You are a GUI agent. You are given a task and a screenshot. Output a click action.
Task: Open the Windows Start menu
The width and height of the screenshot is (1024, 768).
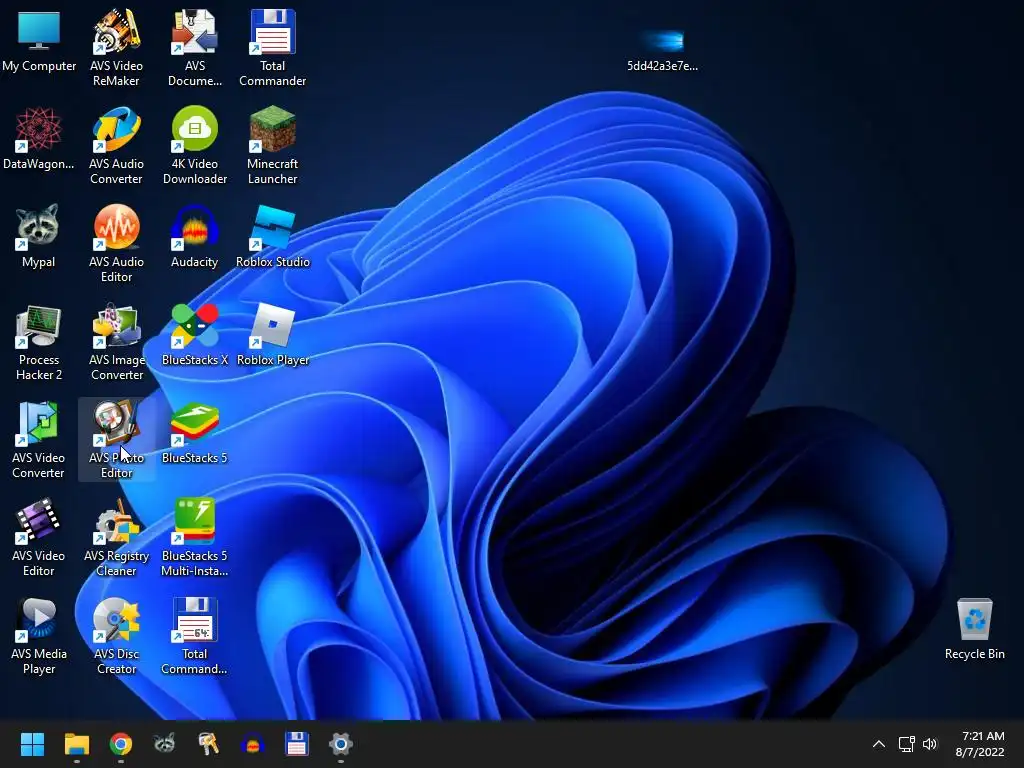pyautogui.click(x=32, y=744)
